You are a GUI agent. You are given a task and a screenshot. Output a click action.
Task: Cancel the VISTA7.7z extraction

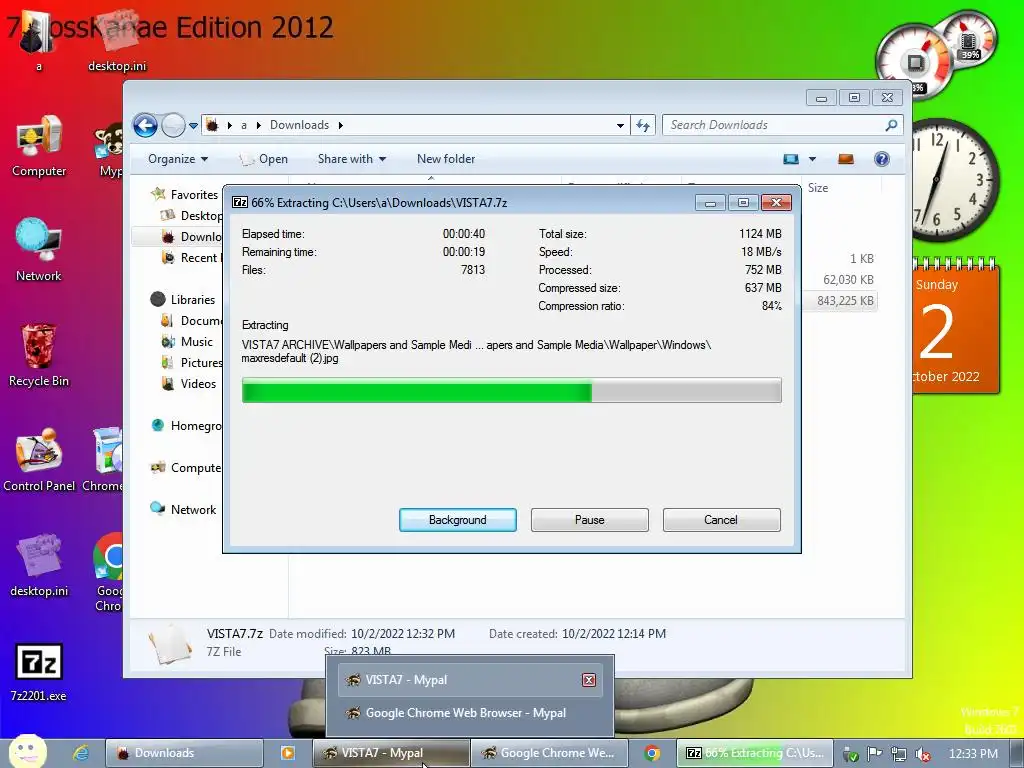point(721,520)
